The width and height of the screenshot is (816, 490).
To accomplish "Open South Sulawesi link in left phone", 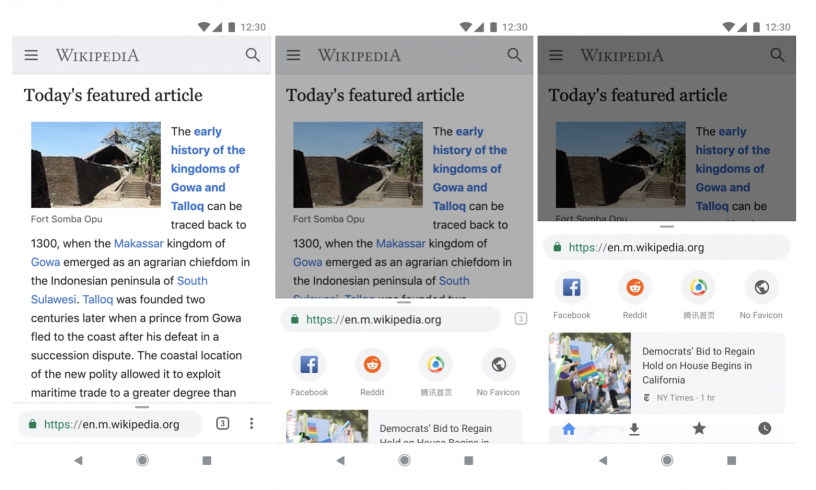I will [x=192, y=281].
